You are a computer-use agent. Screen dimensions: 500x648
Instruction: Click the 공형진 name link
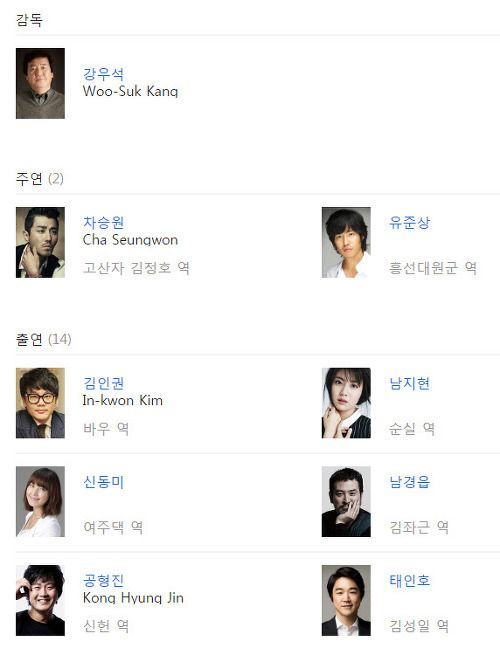tap(103, 581)
